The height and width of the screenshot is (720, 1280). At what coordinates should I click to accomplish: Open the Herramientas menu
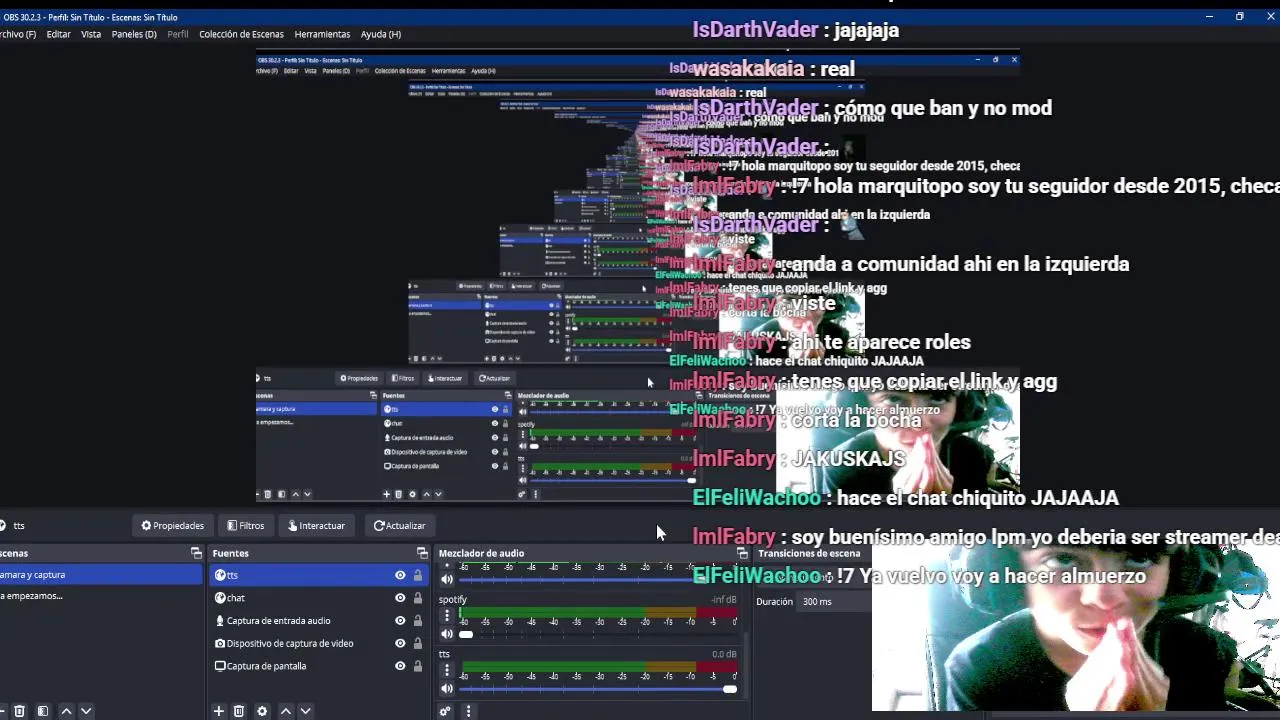coord(322,34)
